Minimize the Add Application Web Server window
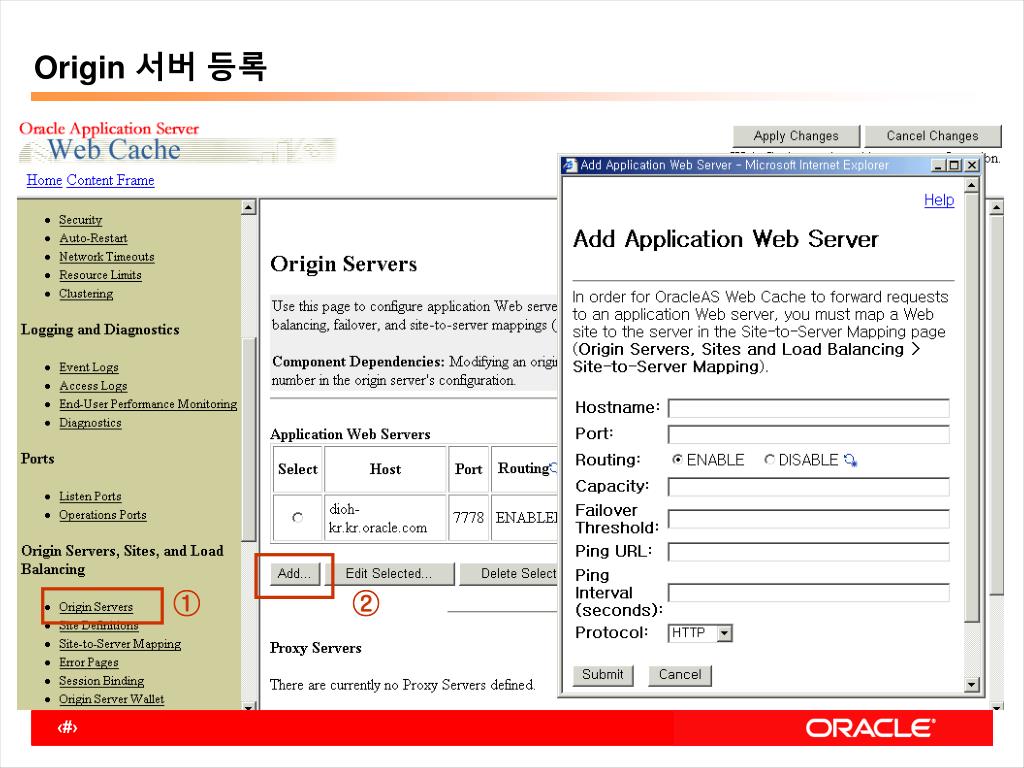Screen dimensions: 1024x768 click(x=938, y=165)
